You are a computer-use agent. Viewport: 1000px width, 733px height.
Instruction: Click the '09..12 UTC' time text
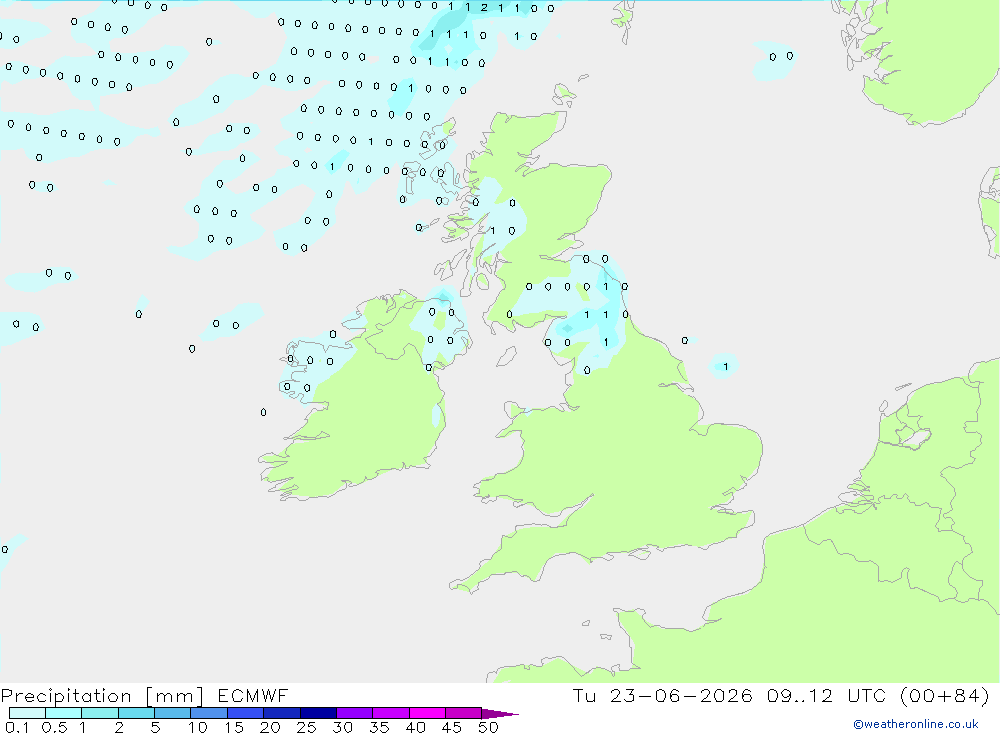click(827, 696)
